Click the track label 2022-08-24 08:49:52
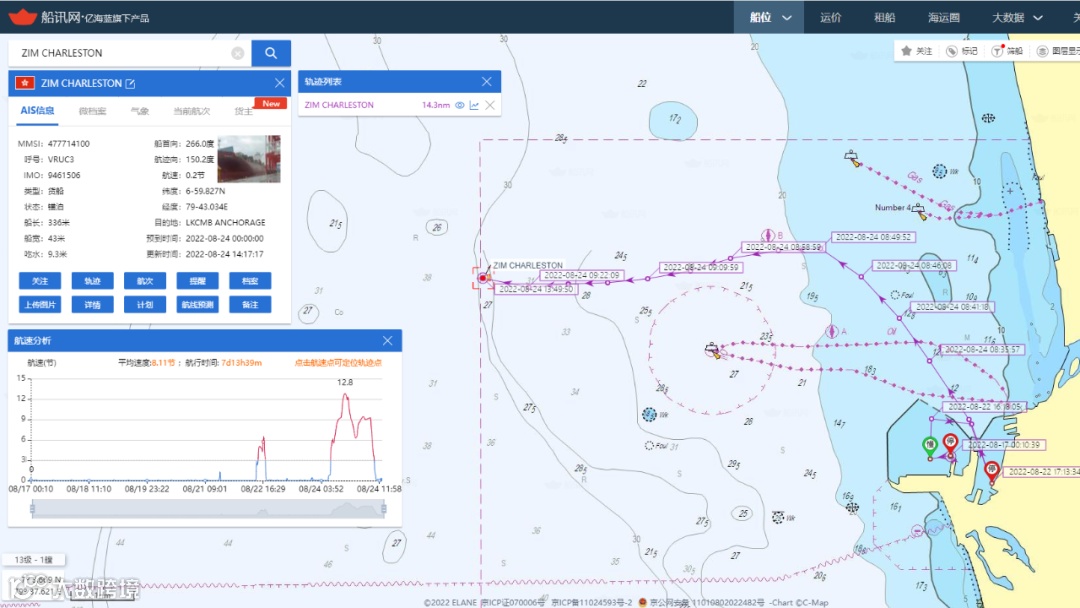 [873, 237]
